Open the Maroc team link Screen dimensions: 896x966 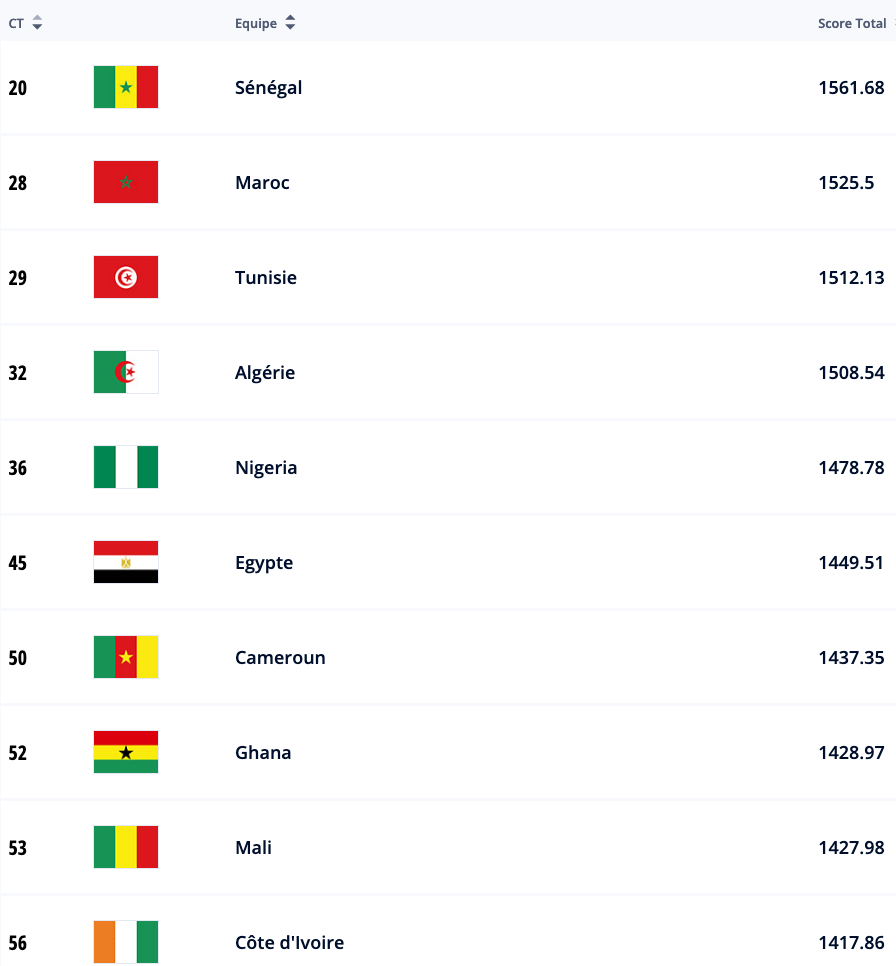[x=262, y=182]
